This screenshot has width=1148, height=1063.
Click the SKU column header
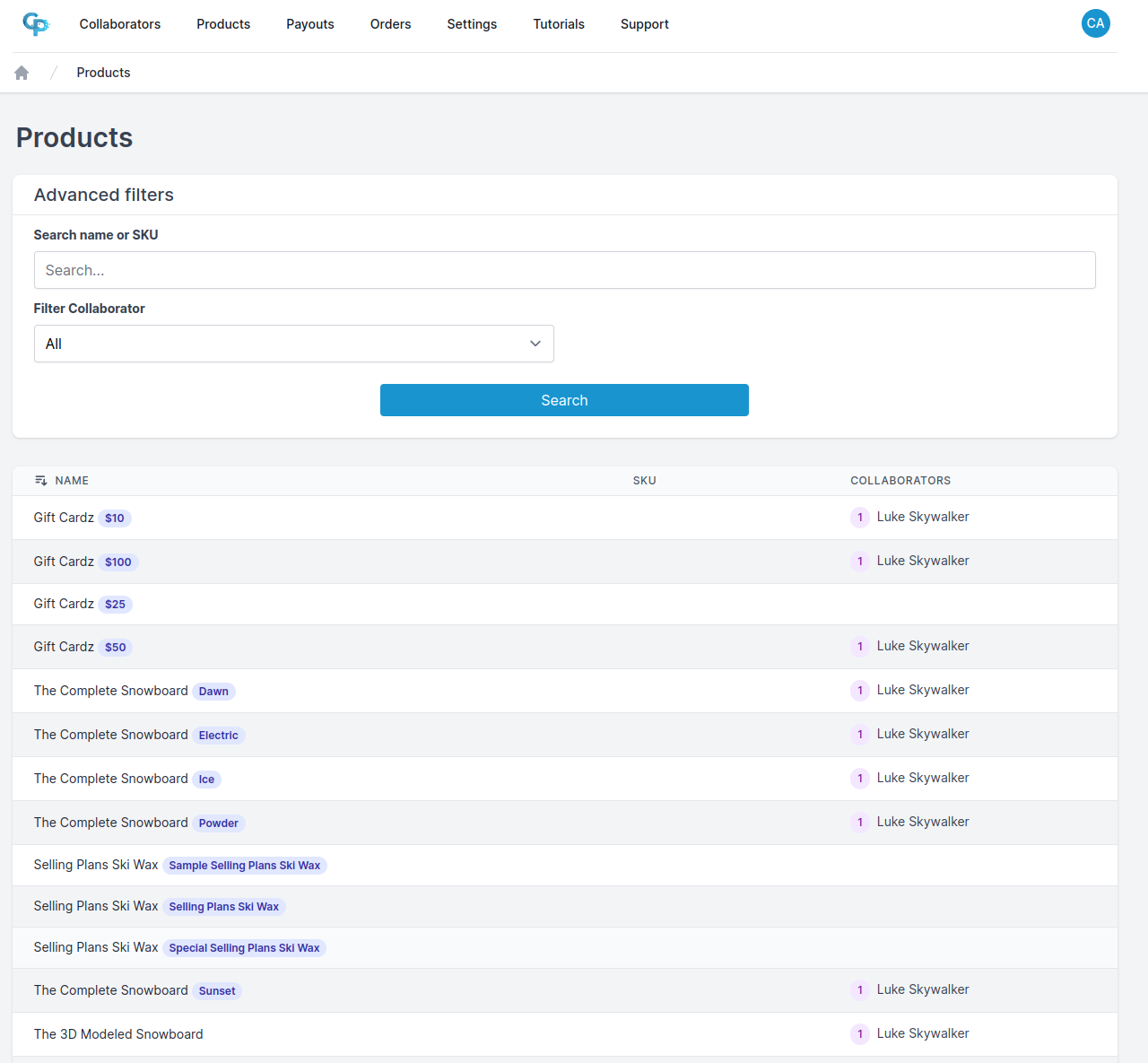(644, 480)
